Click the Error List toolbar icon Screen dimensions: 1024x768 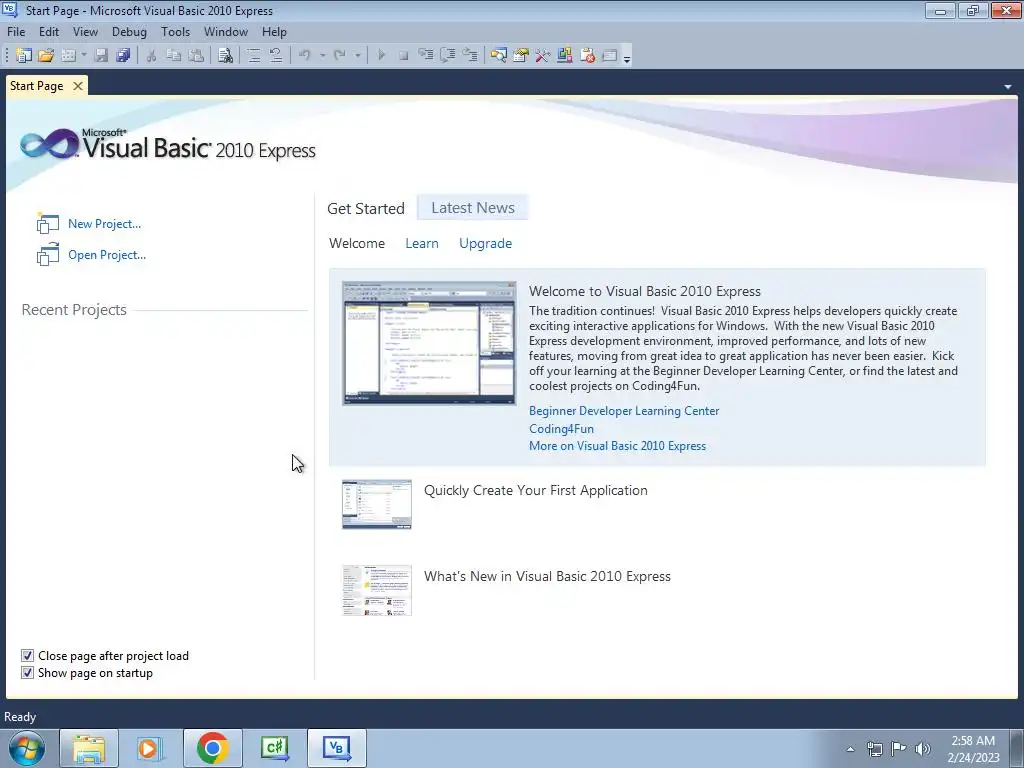pyautogui.click(x=588, y=56)
